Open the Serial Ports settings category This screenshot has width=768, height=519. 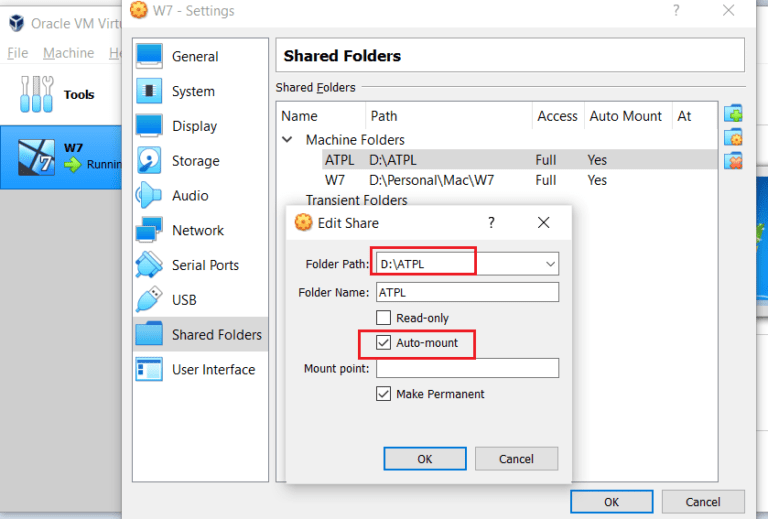pyautogui.click(x=201, y=265)
